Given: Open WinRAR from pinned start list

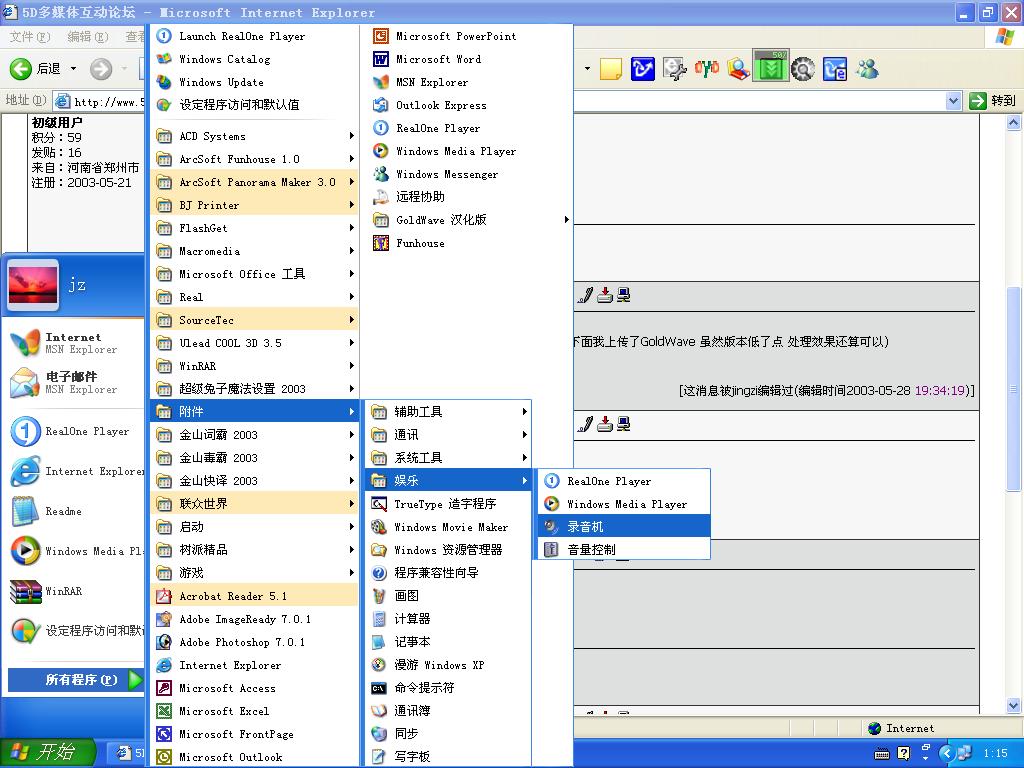Looking at the screenshot, I should click(x=76, y=591).
